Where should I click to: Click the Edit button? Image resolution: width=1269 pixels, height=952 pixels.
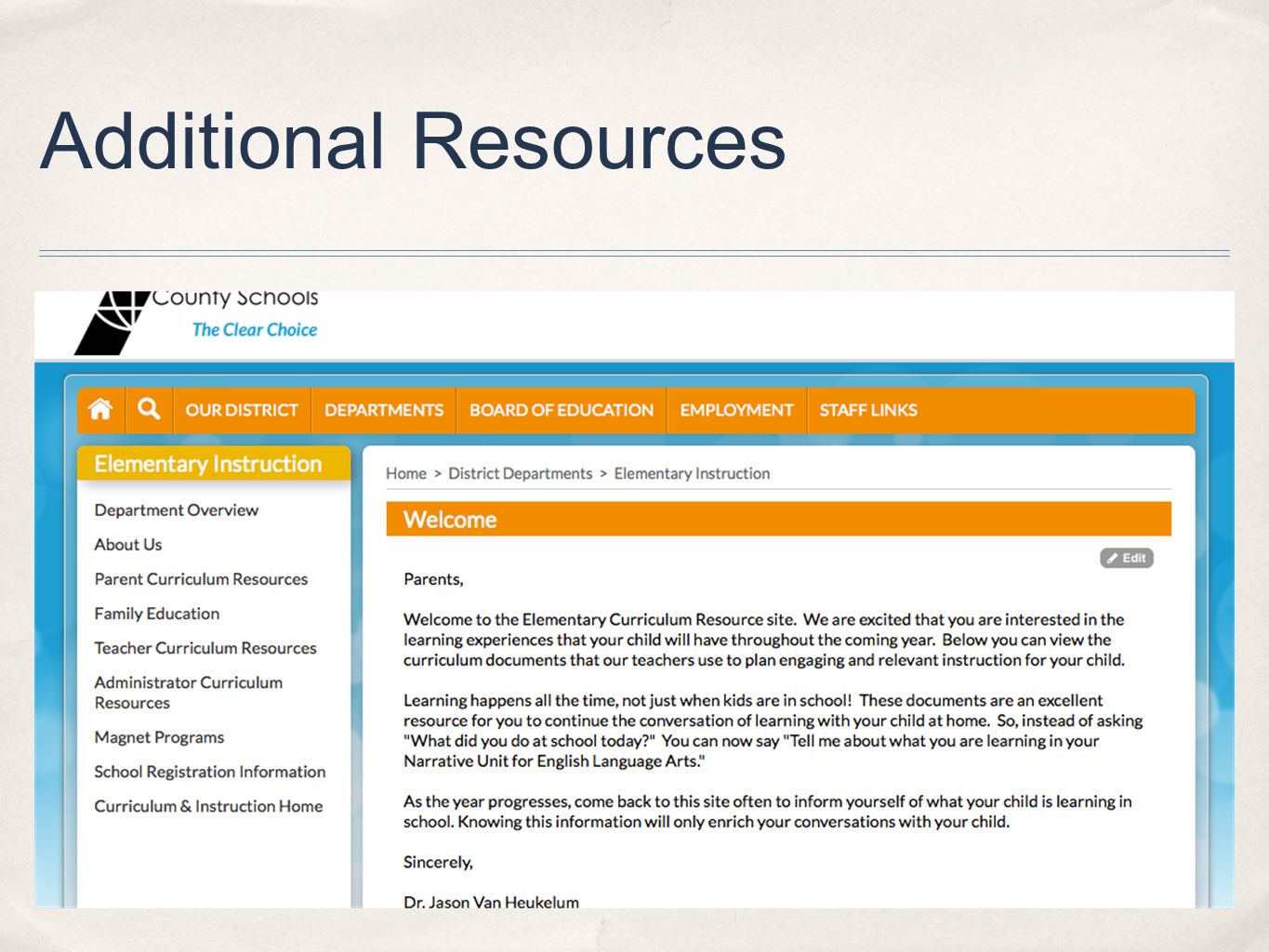coord(1127,558)
